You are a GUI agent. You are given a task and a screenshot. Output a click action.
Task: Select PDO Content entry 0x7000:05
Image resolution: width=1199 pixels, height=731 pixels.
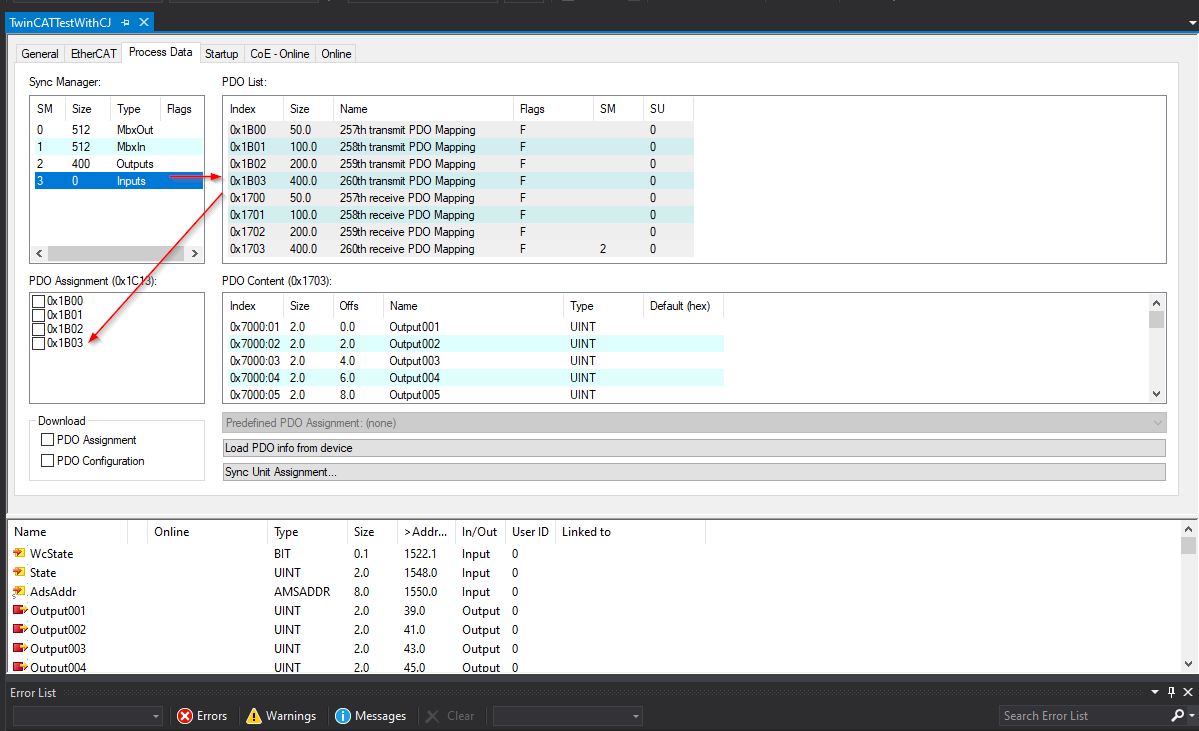tap(474, 395)
